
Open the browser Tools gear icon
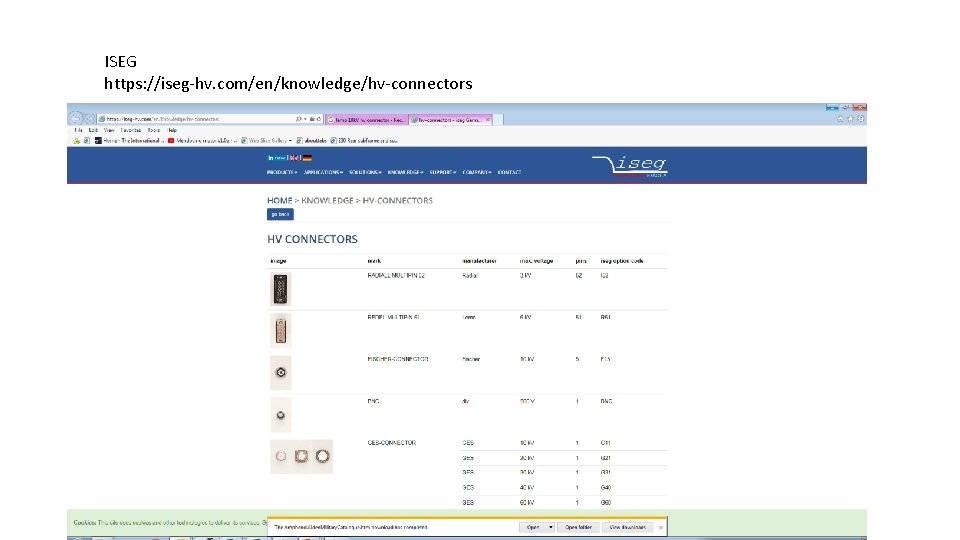pyautogui.click(x=860, y=119)
